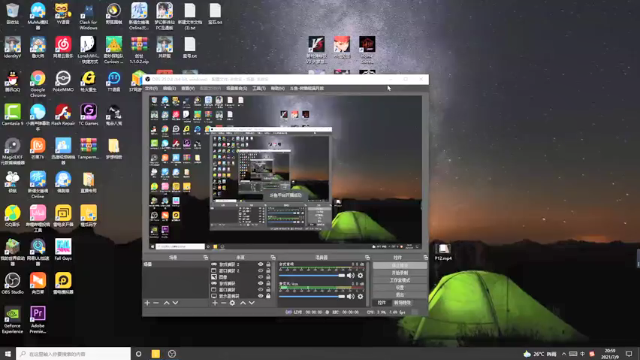Open the 文件(F) menu

151,88
